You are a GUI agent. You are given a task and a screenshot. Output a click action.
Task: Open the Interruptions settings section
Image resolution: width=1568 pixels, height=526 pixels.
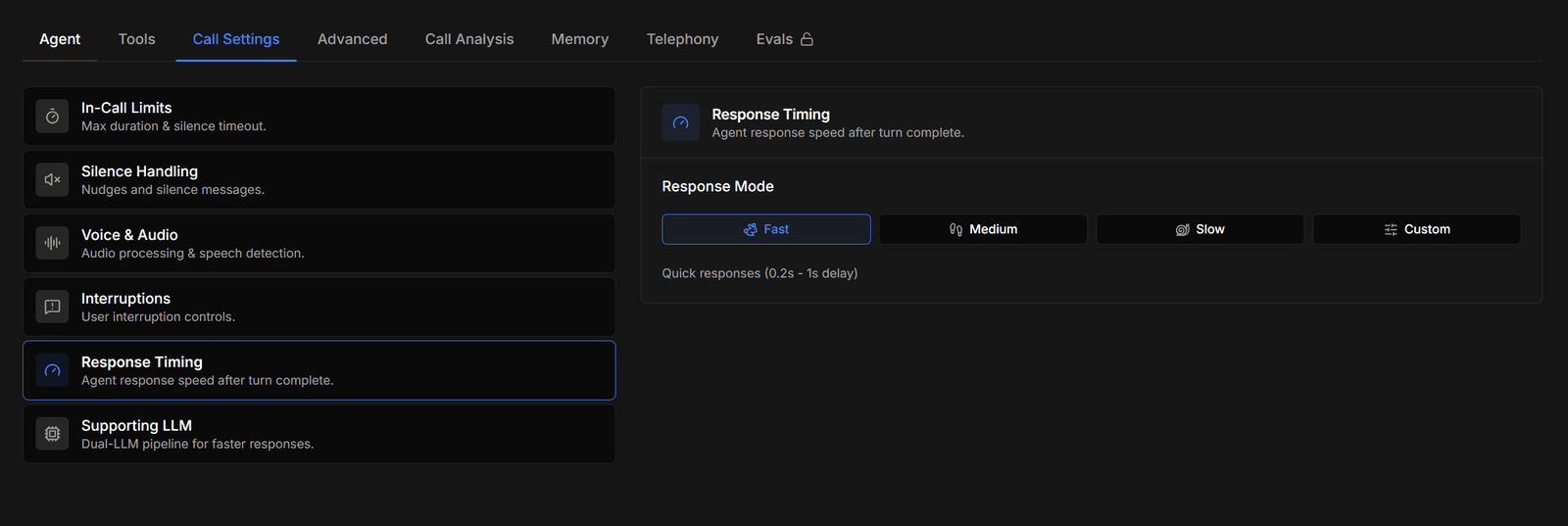[319, 307]
